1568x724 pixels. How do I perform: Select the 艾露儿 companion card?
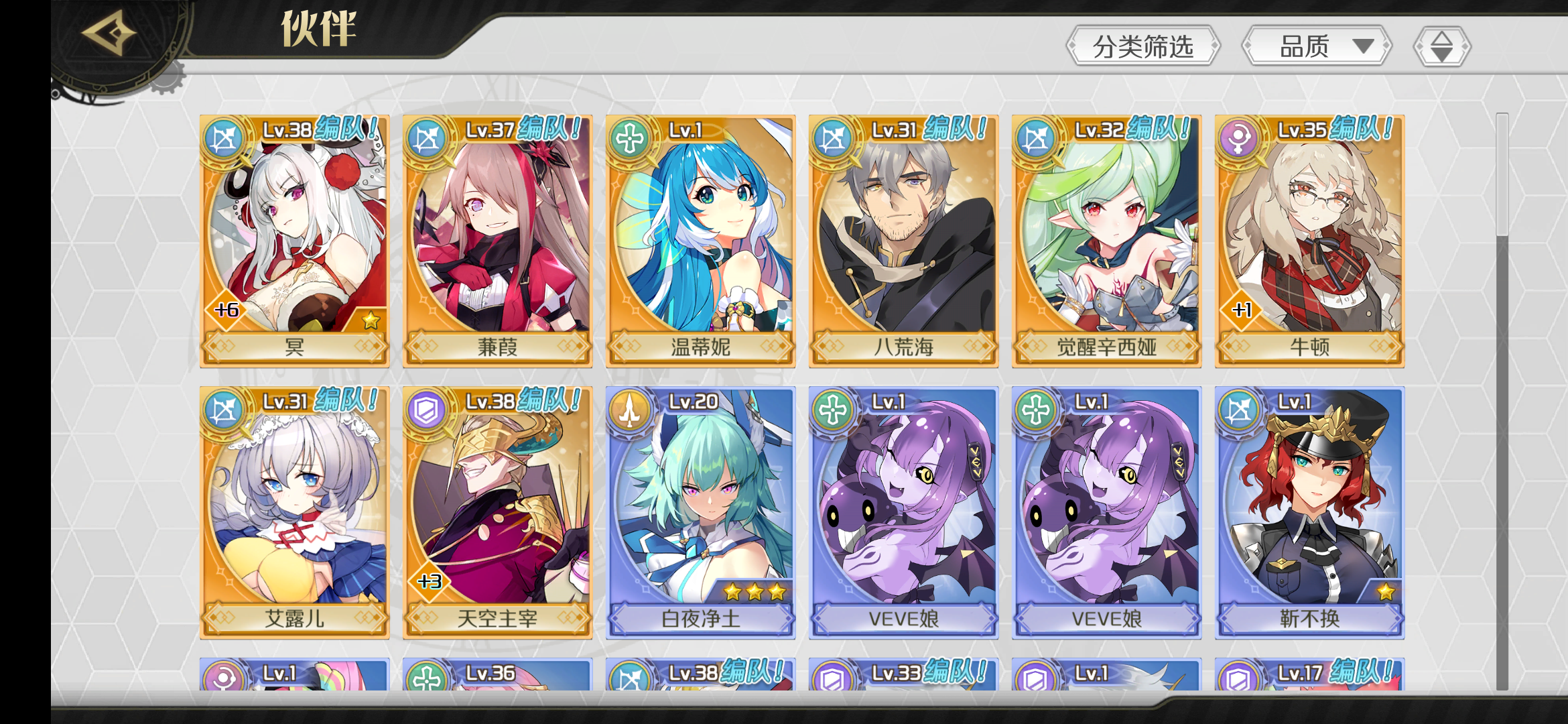tap(294, 513)
